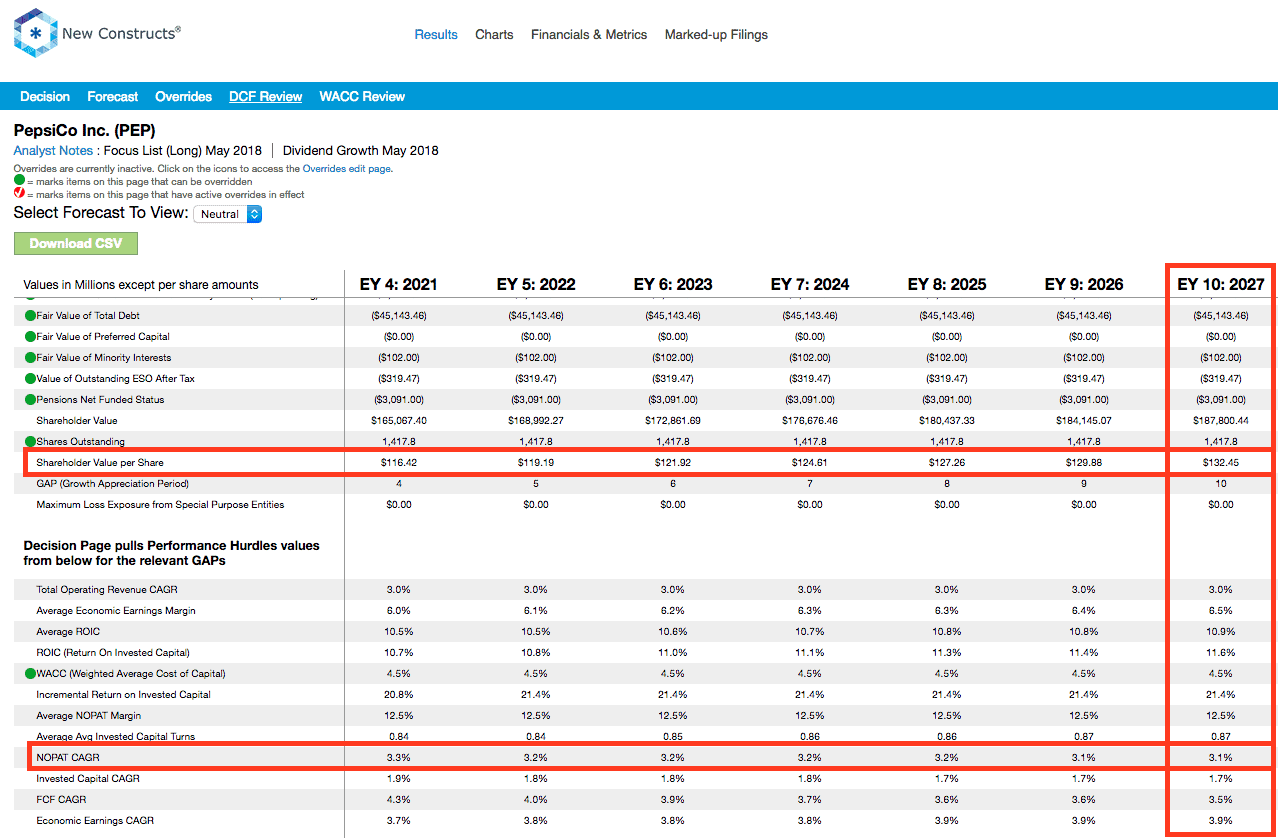Click the Average NOPAT Margin label
Image resolution: width=1278 pixels, height=838 pixels.
pos(88,715)
